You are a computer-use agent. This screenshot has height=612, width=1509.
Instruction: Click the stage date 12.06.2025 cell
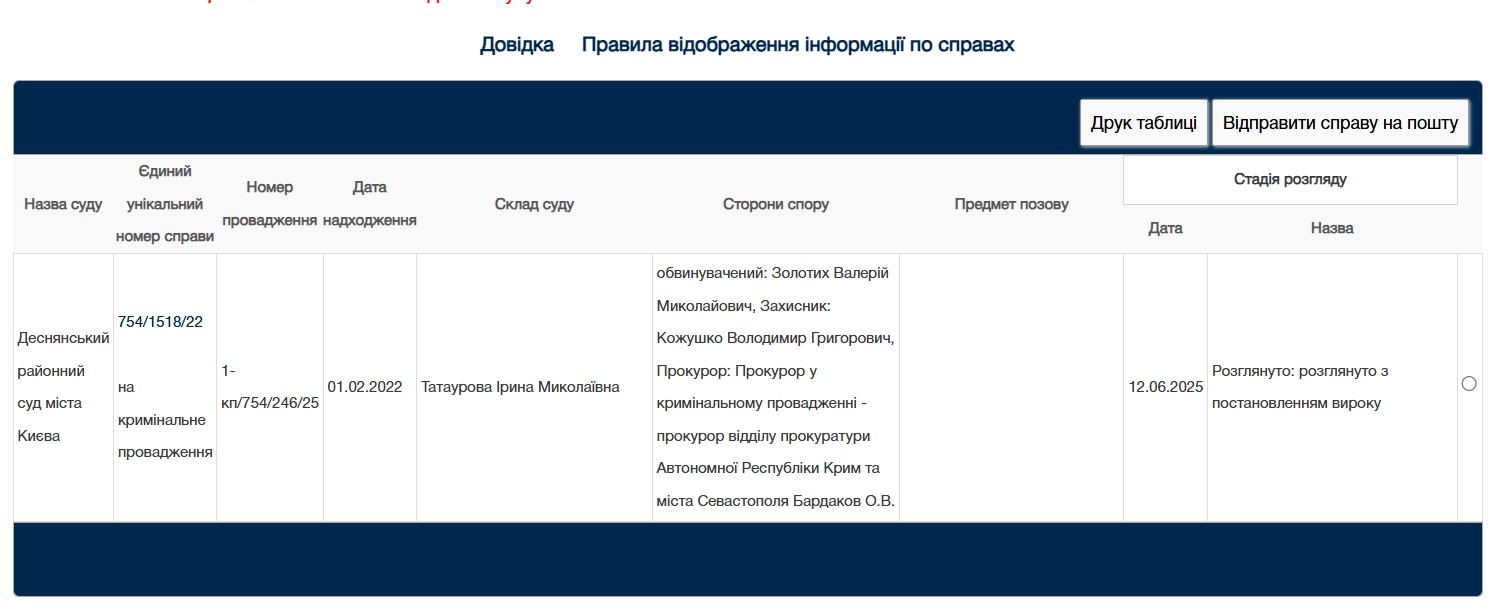click(x=1165, y=387)
